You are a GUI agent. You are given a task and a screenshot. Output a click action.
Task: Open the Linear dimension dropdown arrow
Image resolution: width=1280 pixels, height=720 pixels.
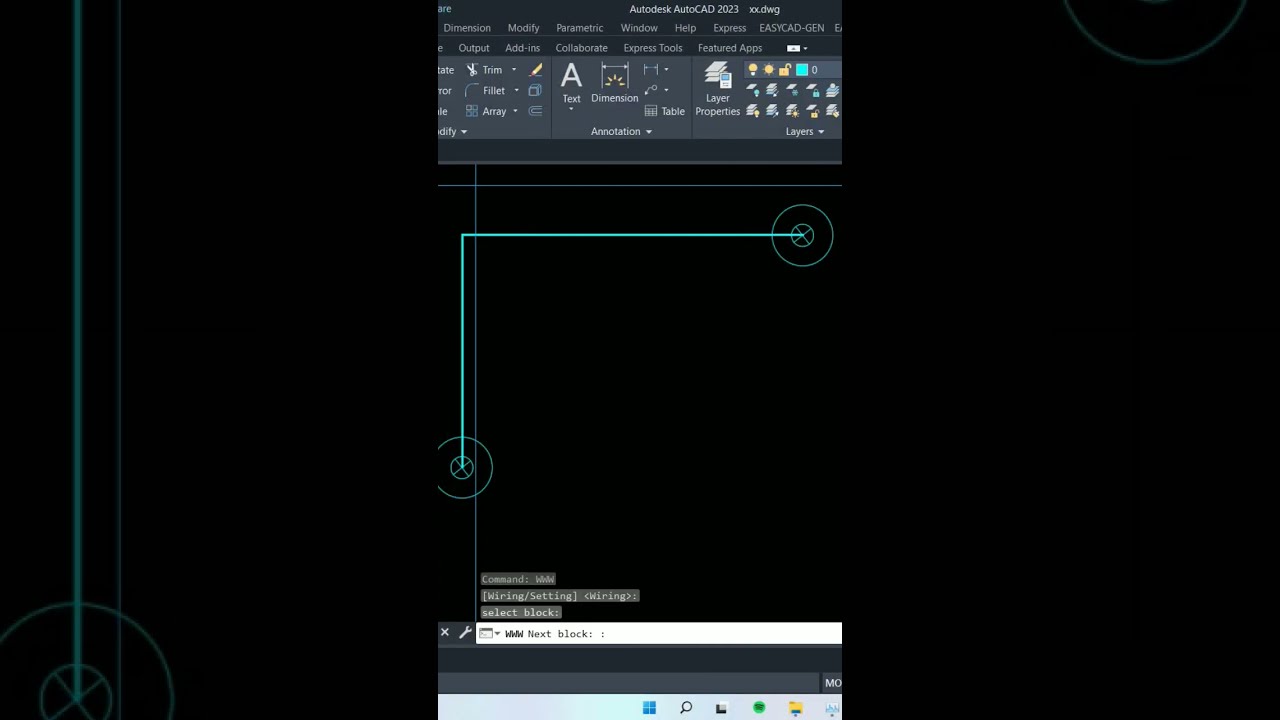(666, 70)
